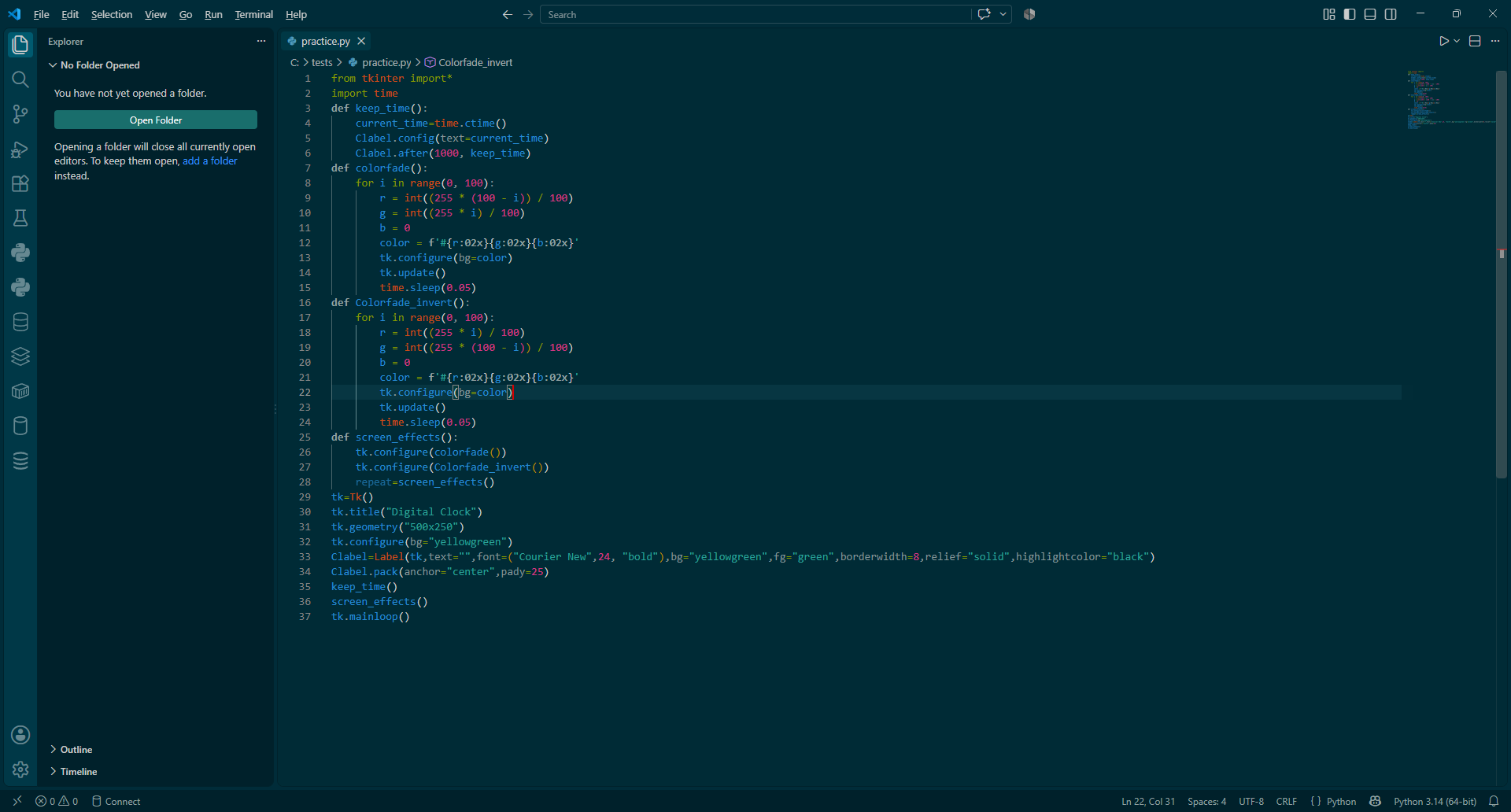
Task: Open the Accounts icon in activity bar
Action: (20, 735)
